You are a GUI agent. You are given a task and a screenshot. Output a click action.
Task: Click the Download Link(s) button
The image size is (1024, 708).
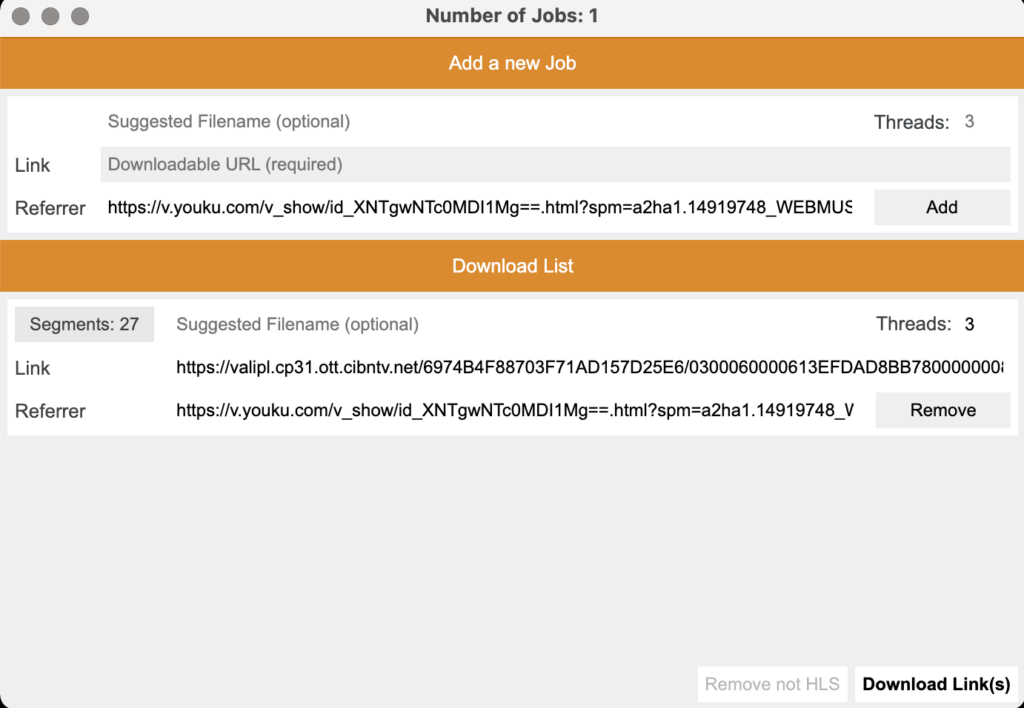pos(936,684)
